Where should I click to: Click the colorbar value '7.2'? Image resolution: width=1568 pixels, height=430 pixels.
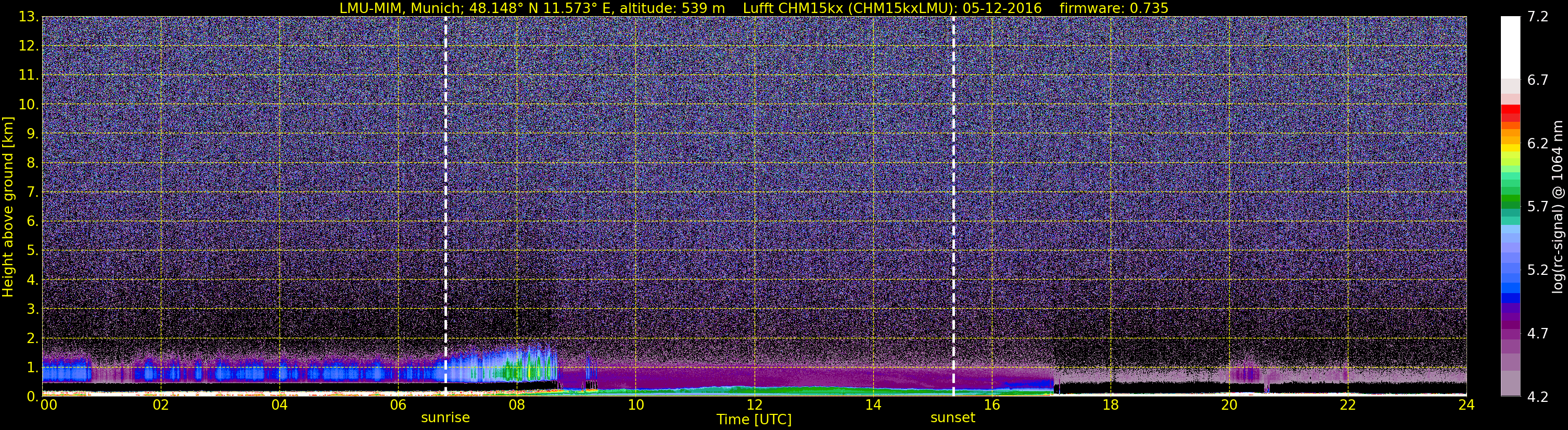(1538, 17)
